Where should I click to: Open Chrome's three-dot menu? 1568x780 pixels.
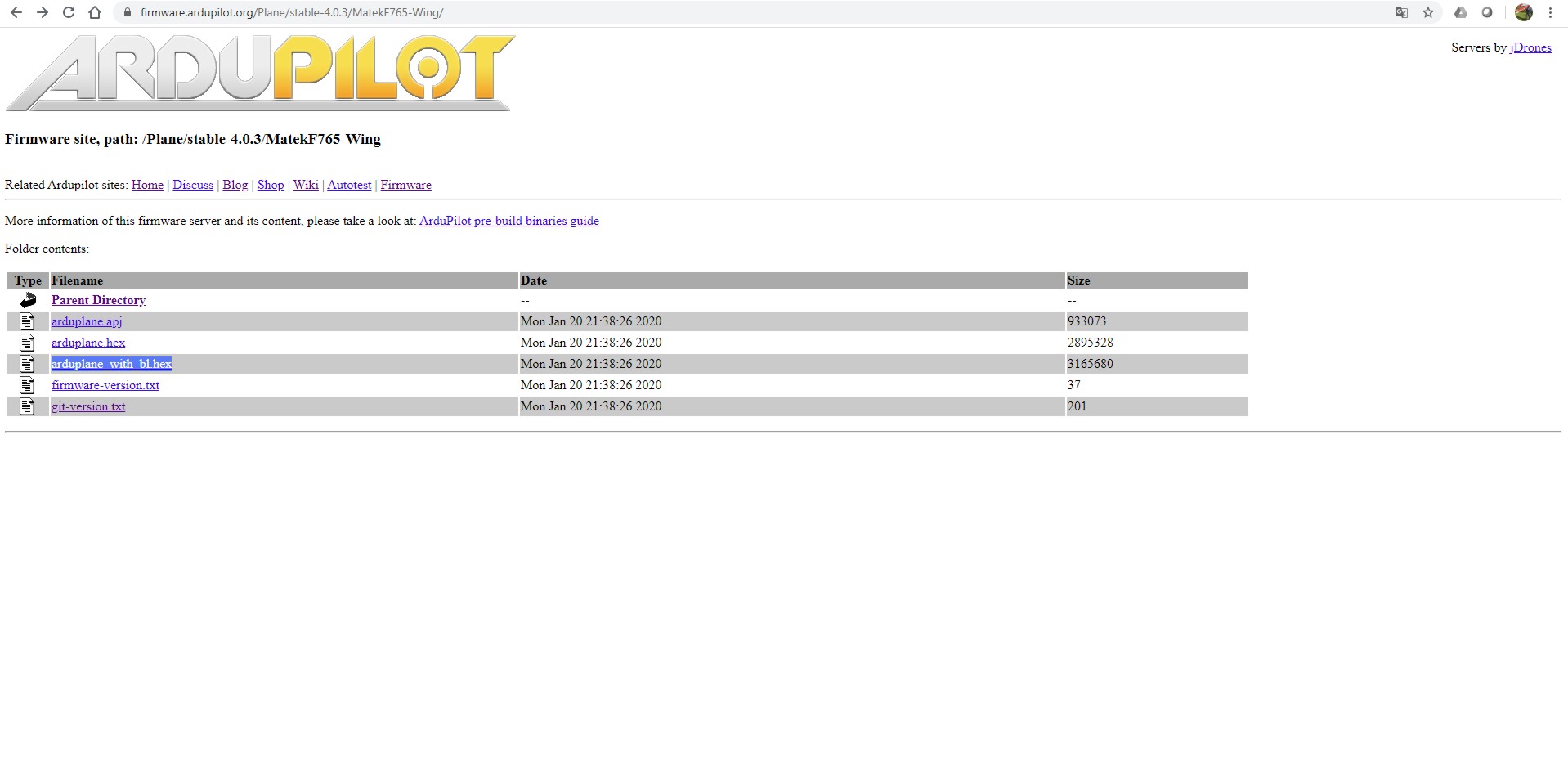coord(1550,12)
